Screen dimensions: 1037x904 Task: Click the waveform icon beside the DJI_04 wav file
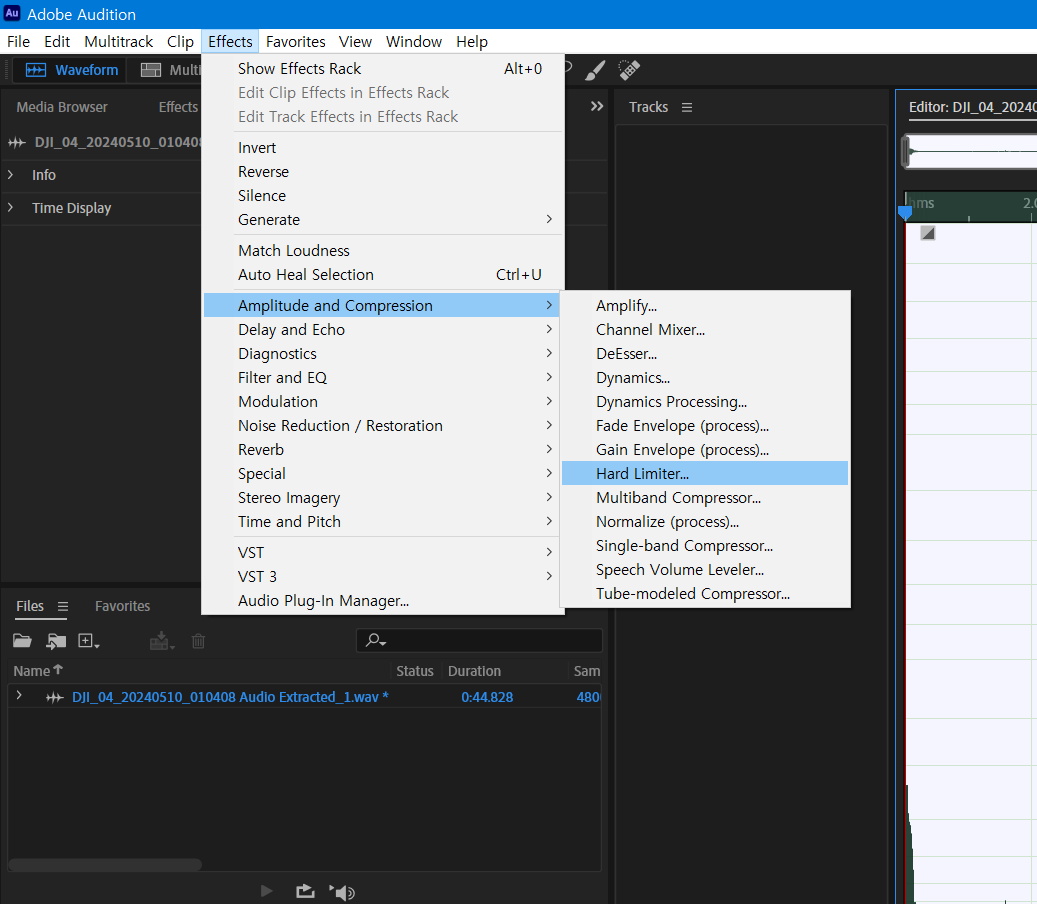pyautogui.click(x=55, y=697)
